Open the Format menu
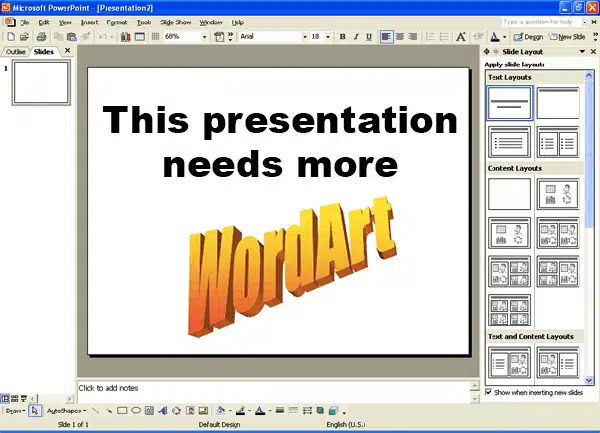Image resolution: width=600 pixels, height=433 pixels. click(117, 23)
